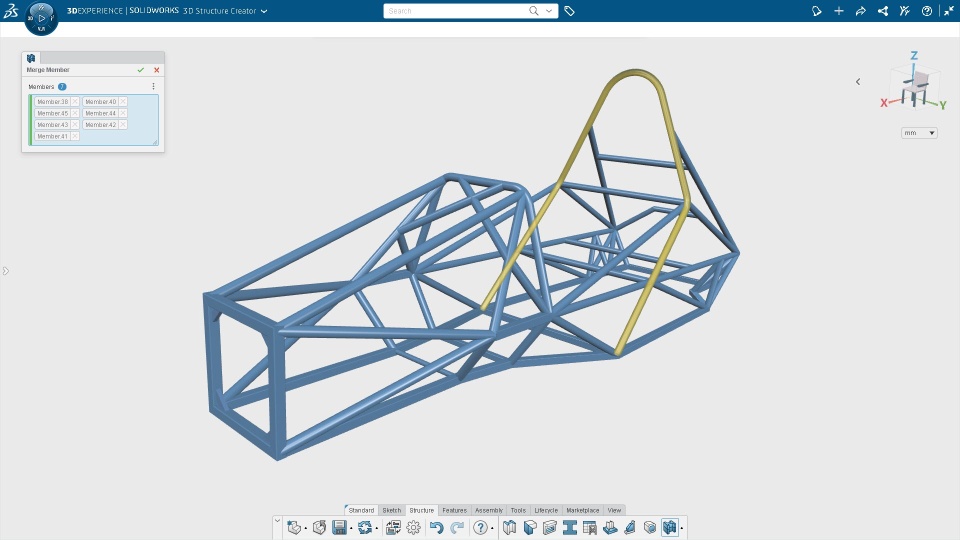Select the Member.45 chip label
This screenshot has height=540, width=960.
[x=52, y=113]
